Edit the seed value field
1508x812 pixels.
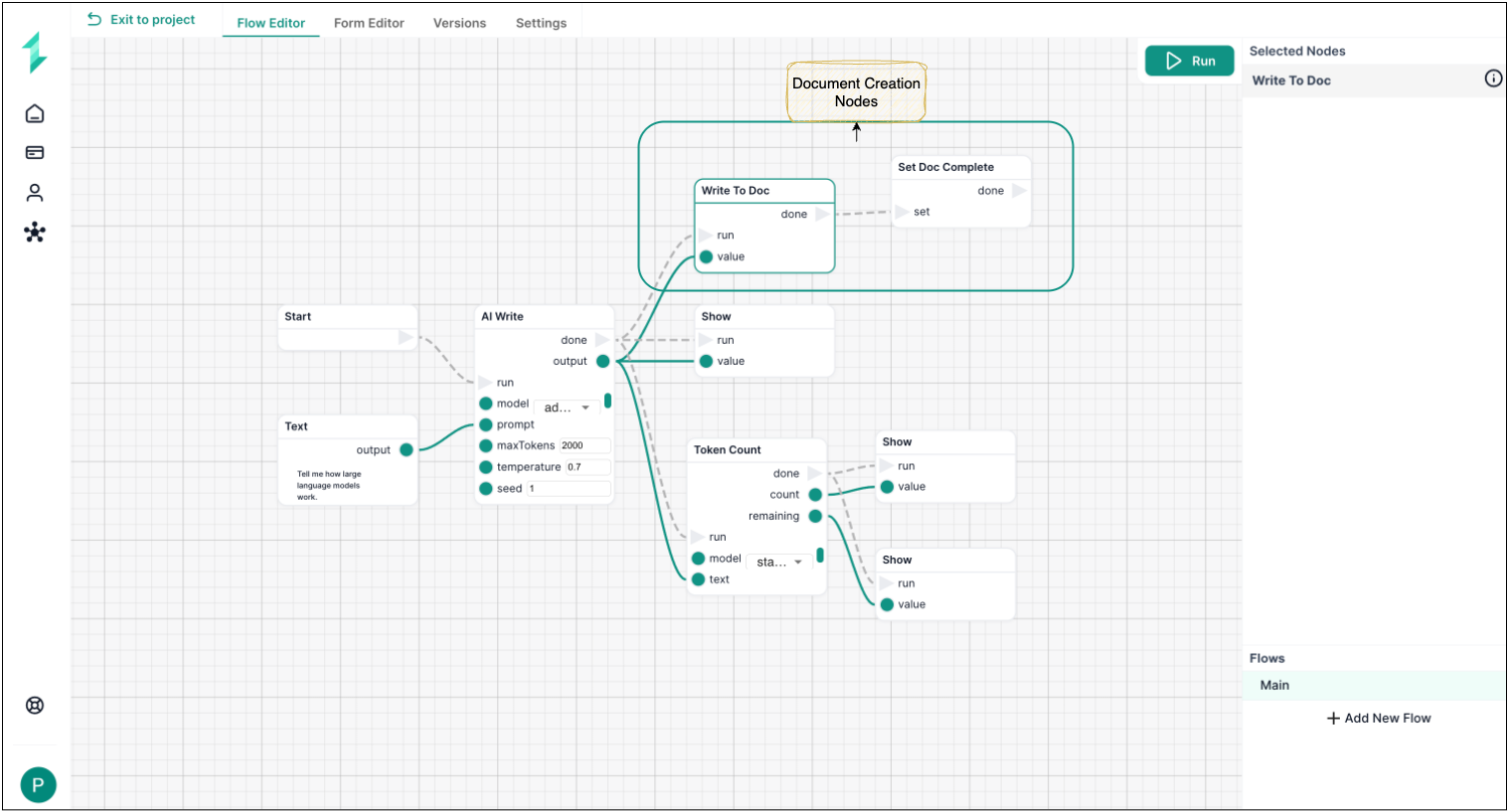(x=568, y=488)
